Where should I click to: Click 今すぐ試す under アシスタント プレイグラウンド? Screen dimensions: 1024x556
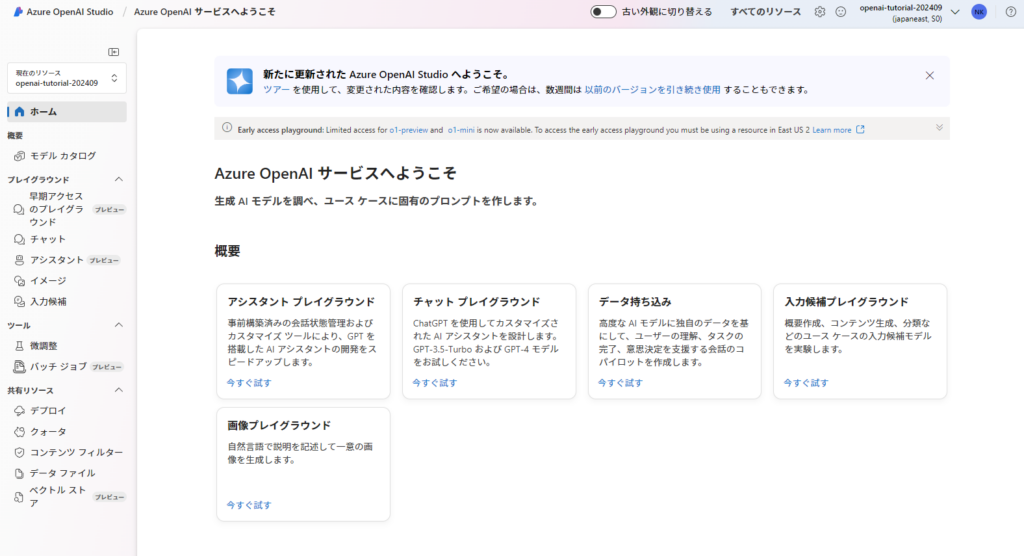pos(249,383)
